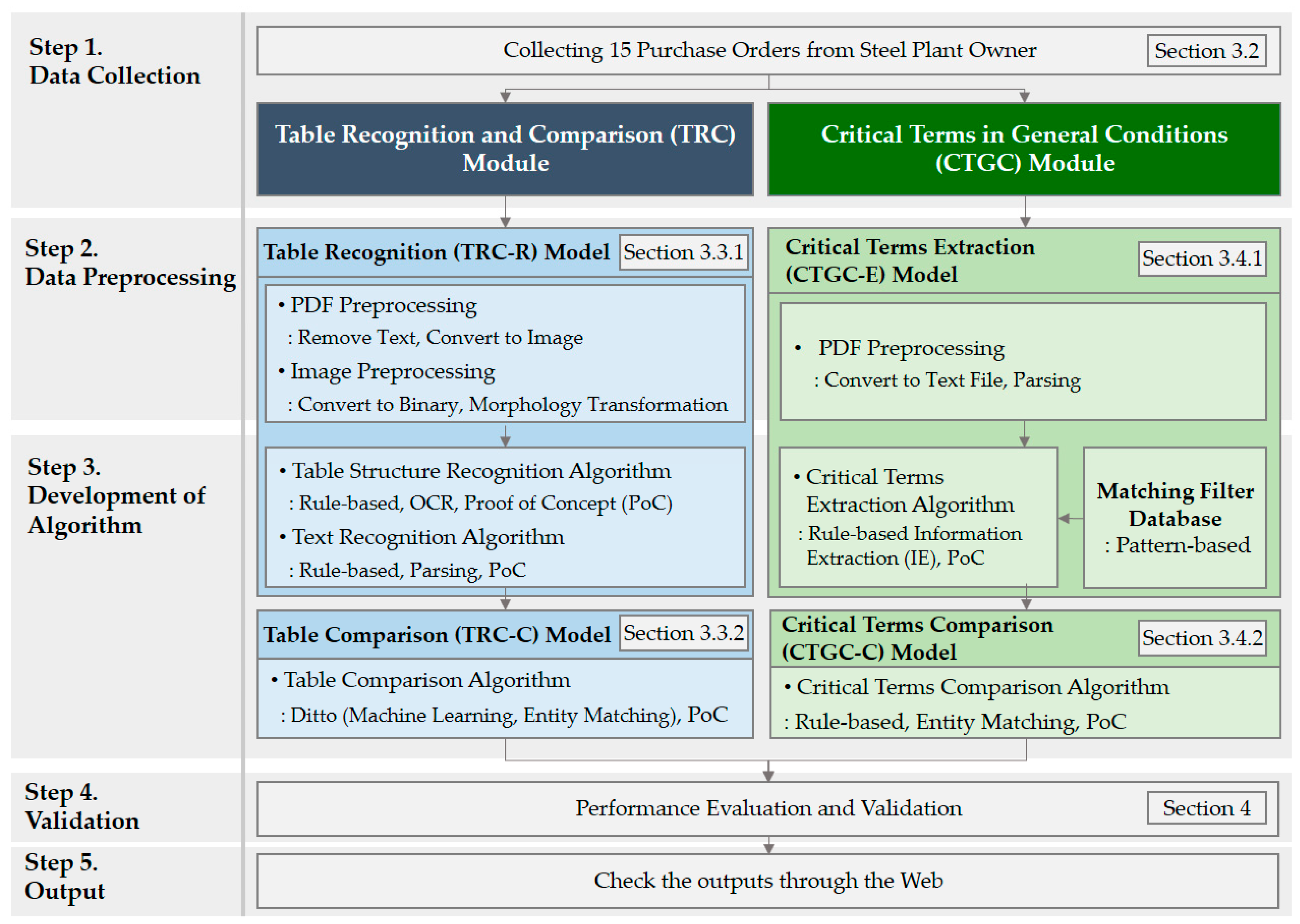Click Performance Evaluation and Validation text
This screenshot has height=924, width=1300.
point(768,809)
